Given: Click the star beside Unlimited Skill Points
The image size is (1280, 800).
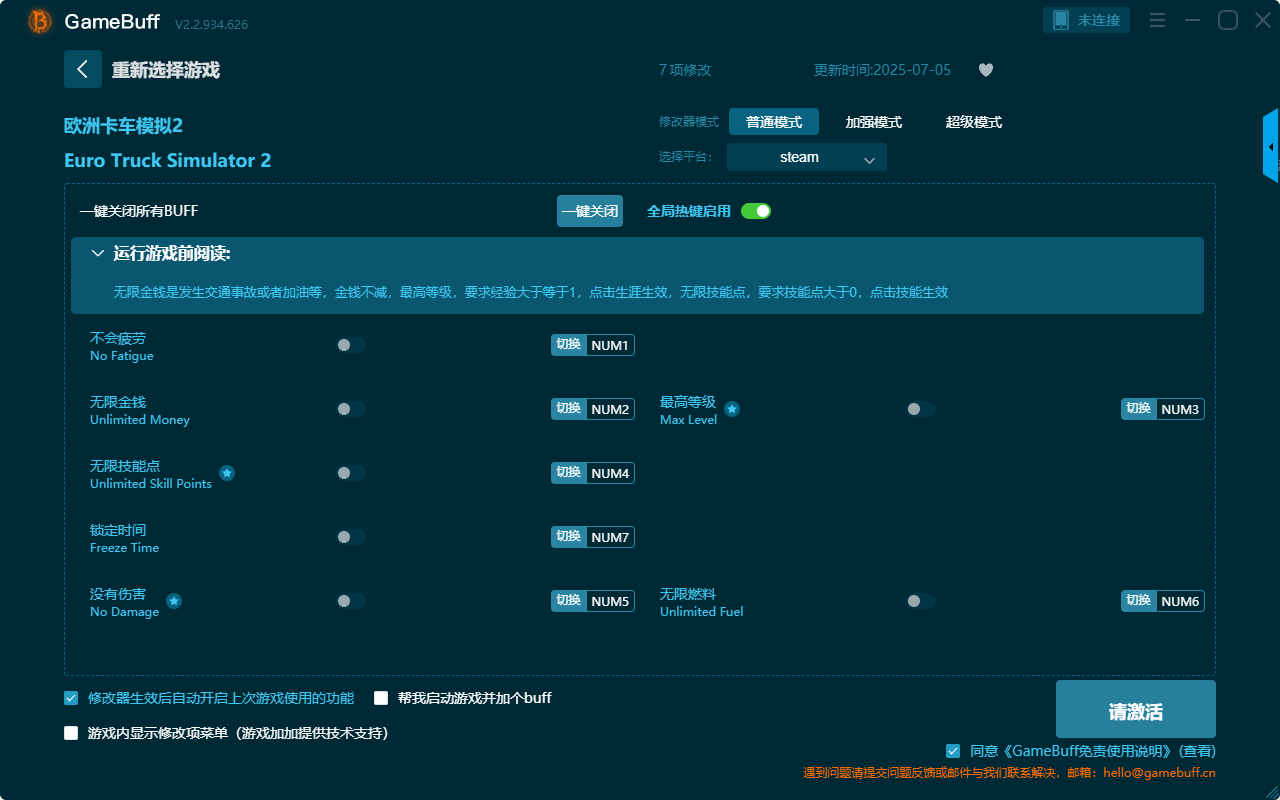Looking at the screenshot, I should point(227,473).
